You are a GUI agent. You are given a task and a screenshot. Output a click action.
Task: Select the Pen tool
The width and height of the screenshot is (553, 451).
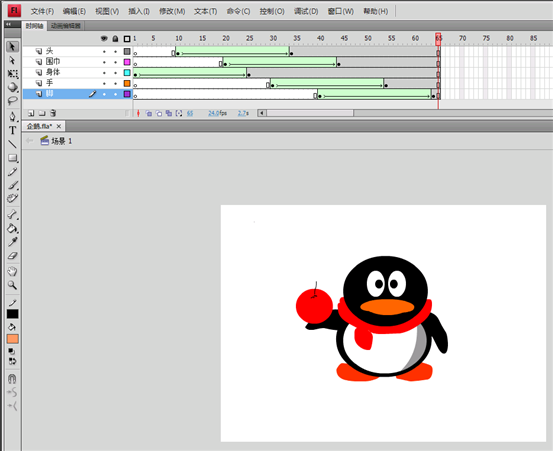[12, 117]
